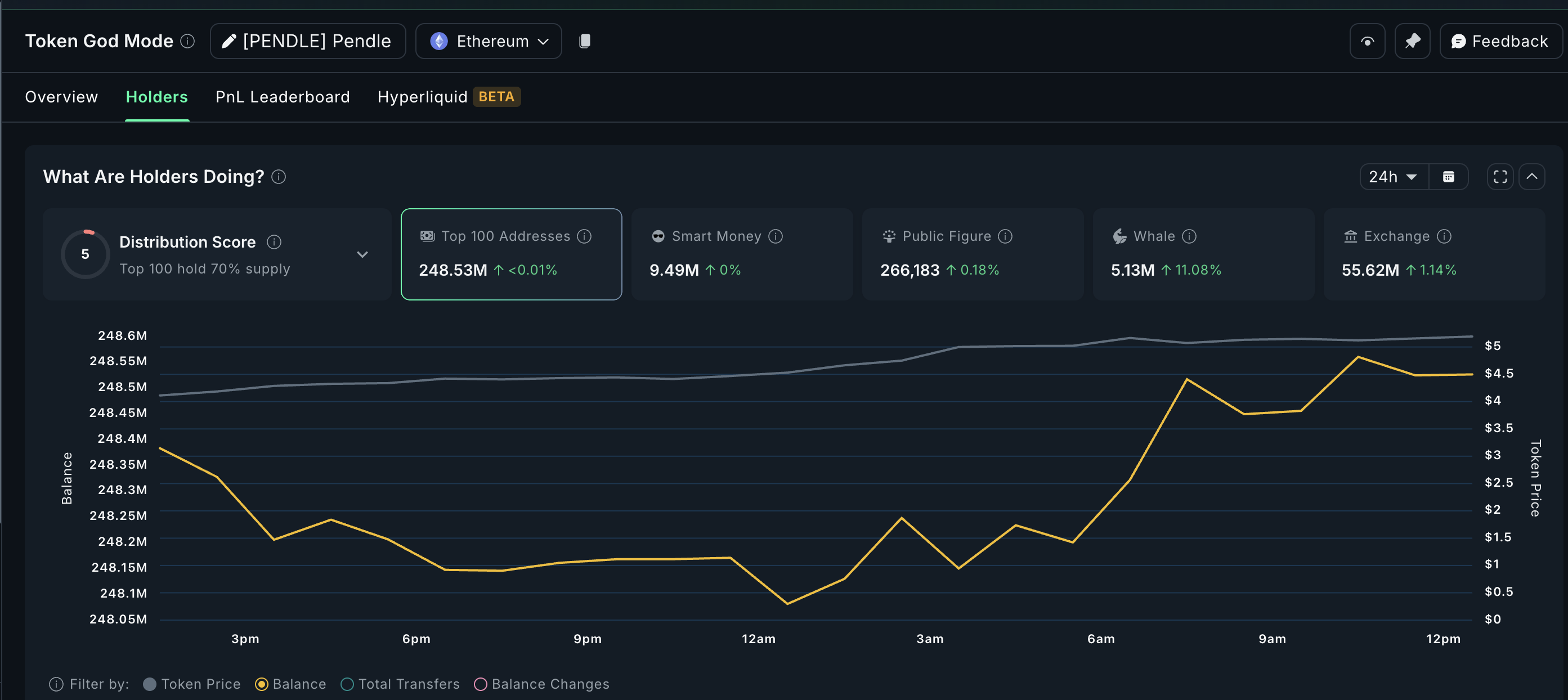Click info icon beside What Are Holders Doing
This screenshot has width=1568, height=700.
pos(279,177)
